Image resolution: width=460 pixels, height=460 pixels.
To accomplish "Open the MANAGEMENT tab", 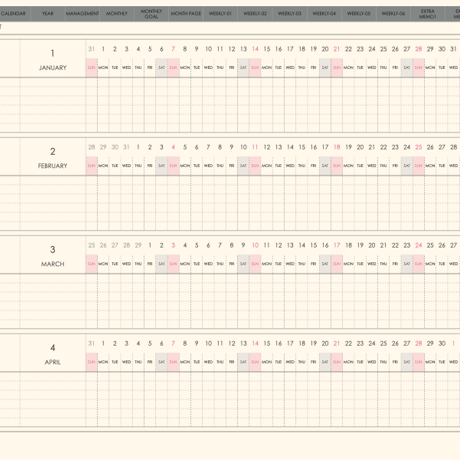I will point(82,14).
